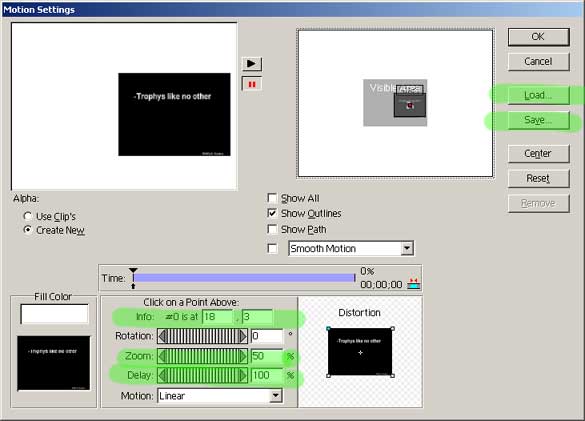Click the Load button
585x421 pixels.
coord(538,95)
